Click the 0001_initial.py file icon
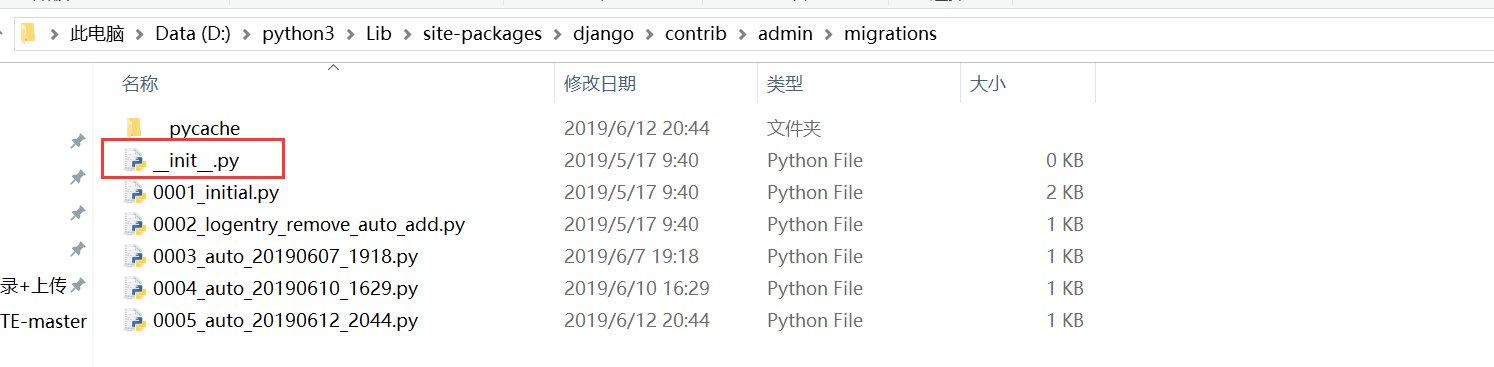The image size is (1494, 367). (x=135, y=192)
